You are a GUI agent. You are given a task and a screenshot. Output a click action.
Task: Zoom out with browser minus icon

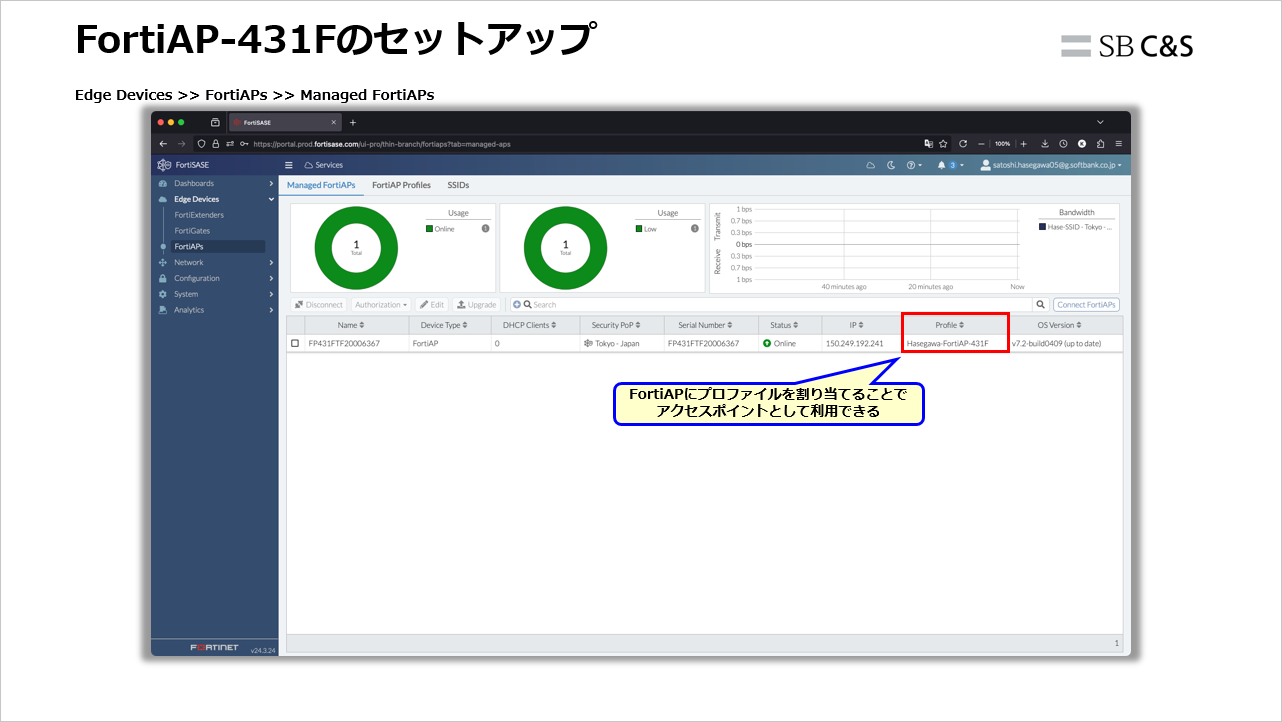982,144
